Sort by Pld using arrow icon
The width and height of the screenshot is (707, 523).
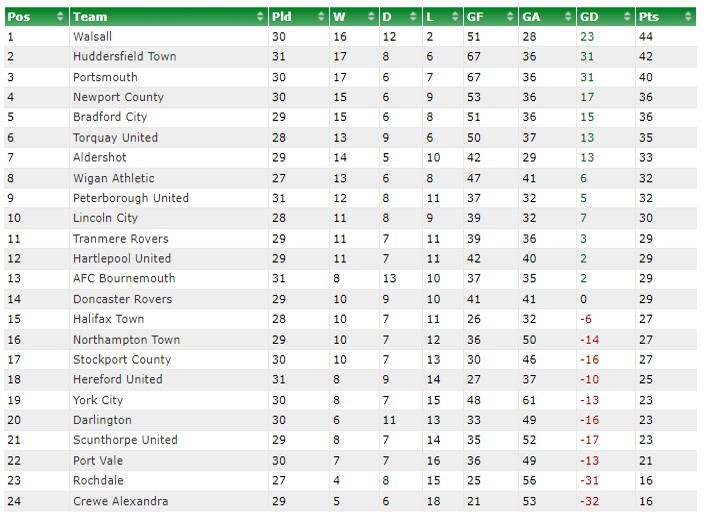(321, 17)
